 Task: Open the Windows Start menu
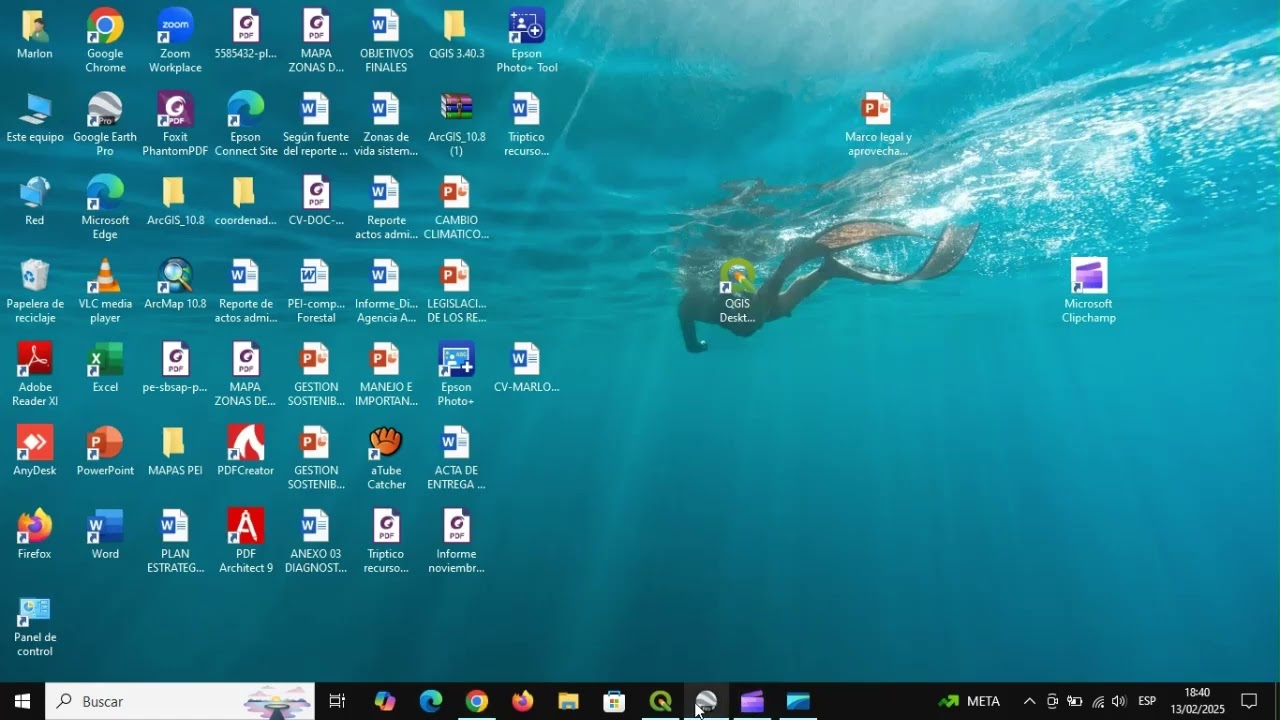tap(22, 701)
